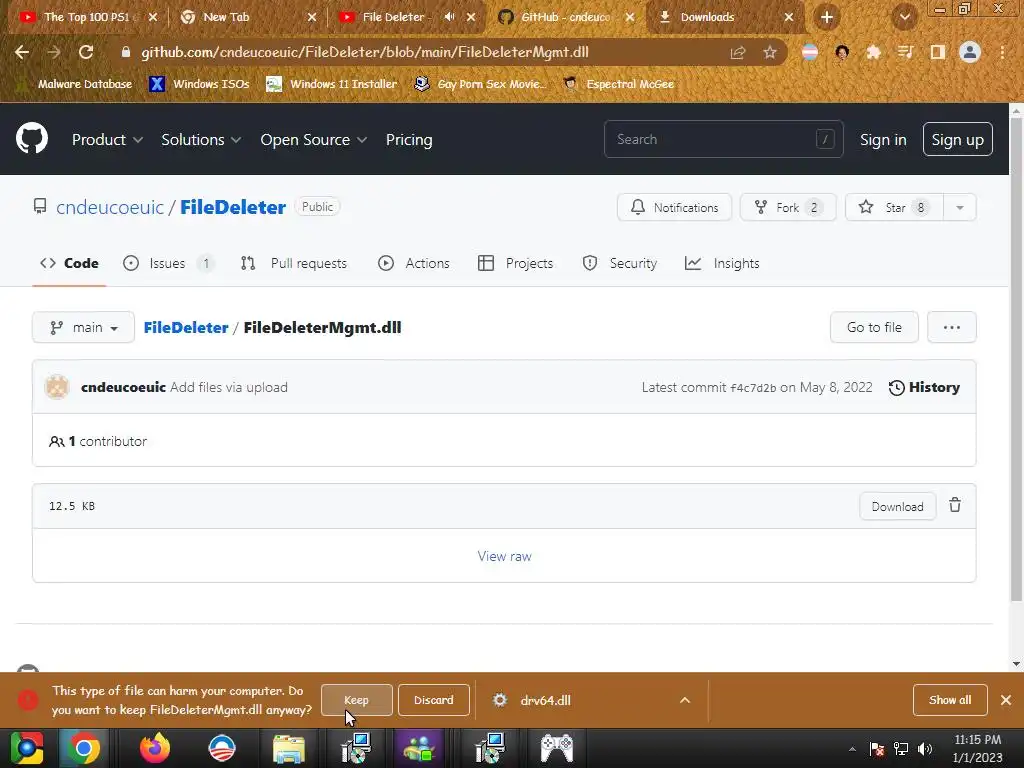Click the GitHub search field
1024x768 pixels.
[x=724, y=139]
